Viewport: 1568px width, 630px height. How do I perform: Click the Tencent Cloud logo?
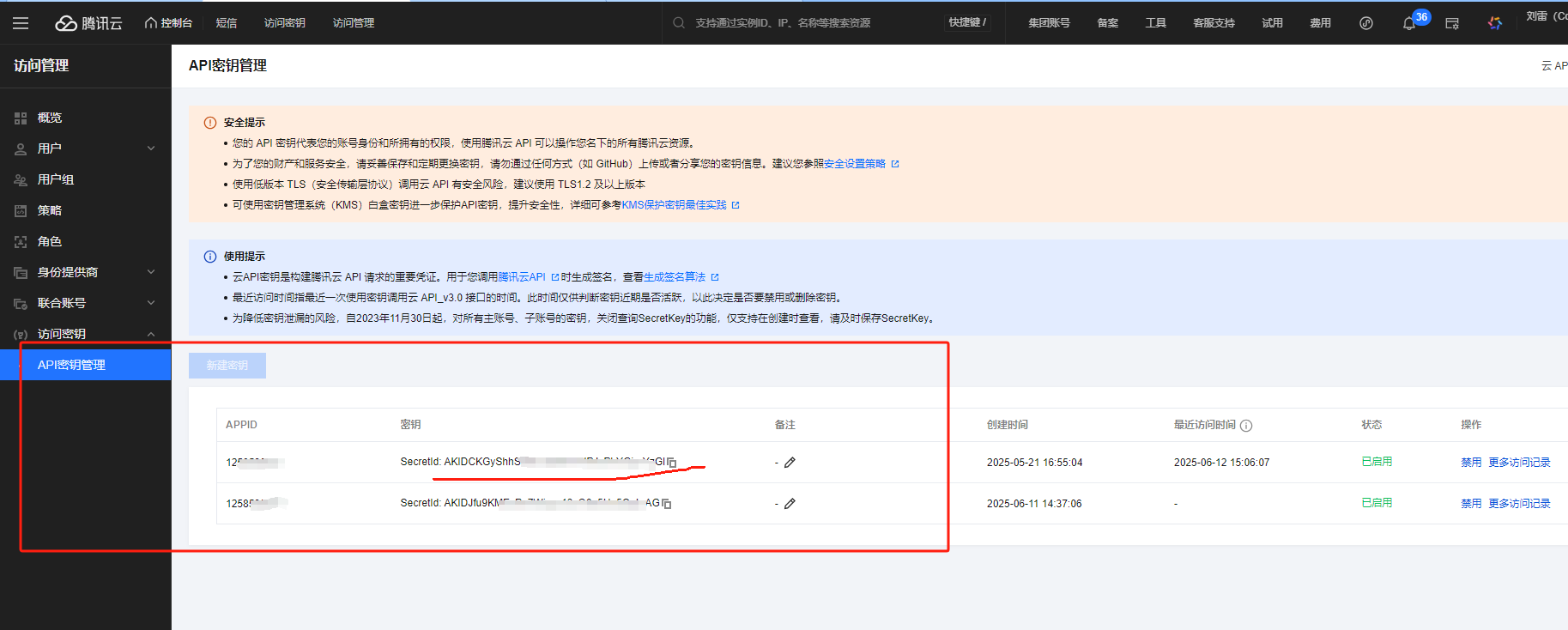(x=88, y=23)
